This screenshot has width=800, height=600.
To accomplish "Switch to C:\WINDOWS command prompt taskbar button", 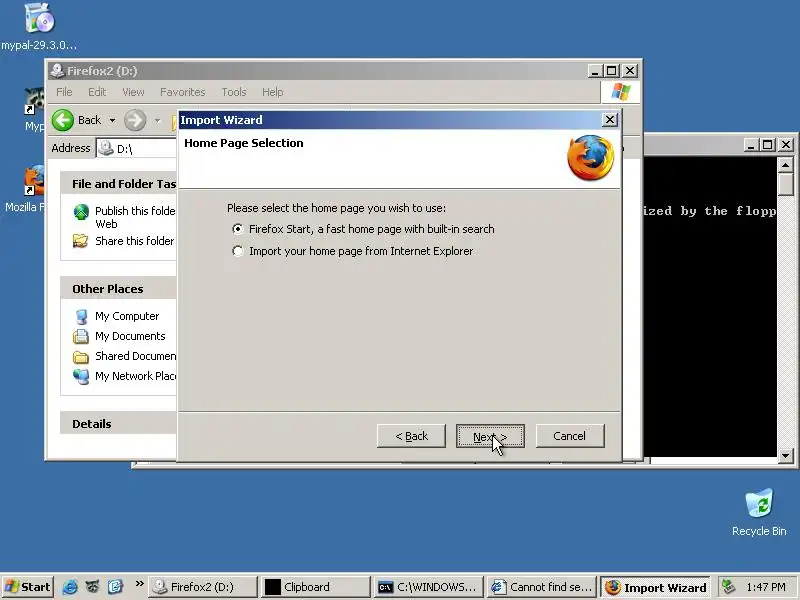I will pyautogui.click(x=429, y=587).
